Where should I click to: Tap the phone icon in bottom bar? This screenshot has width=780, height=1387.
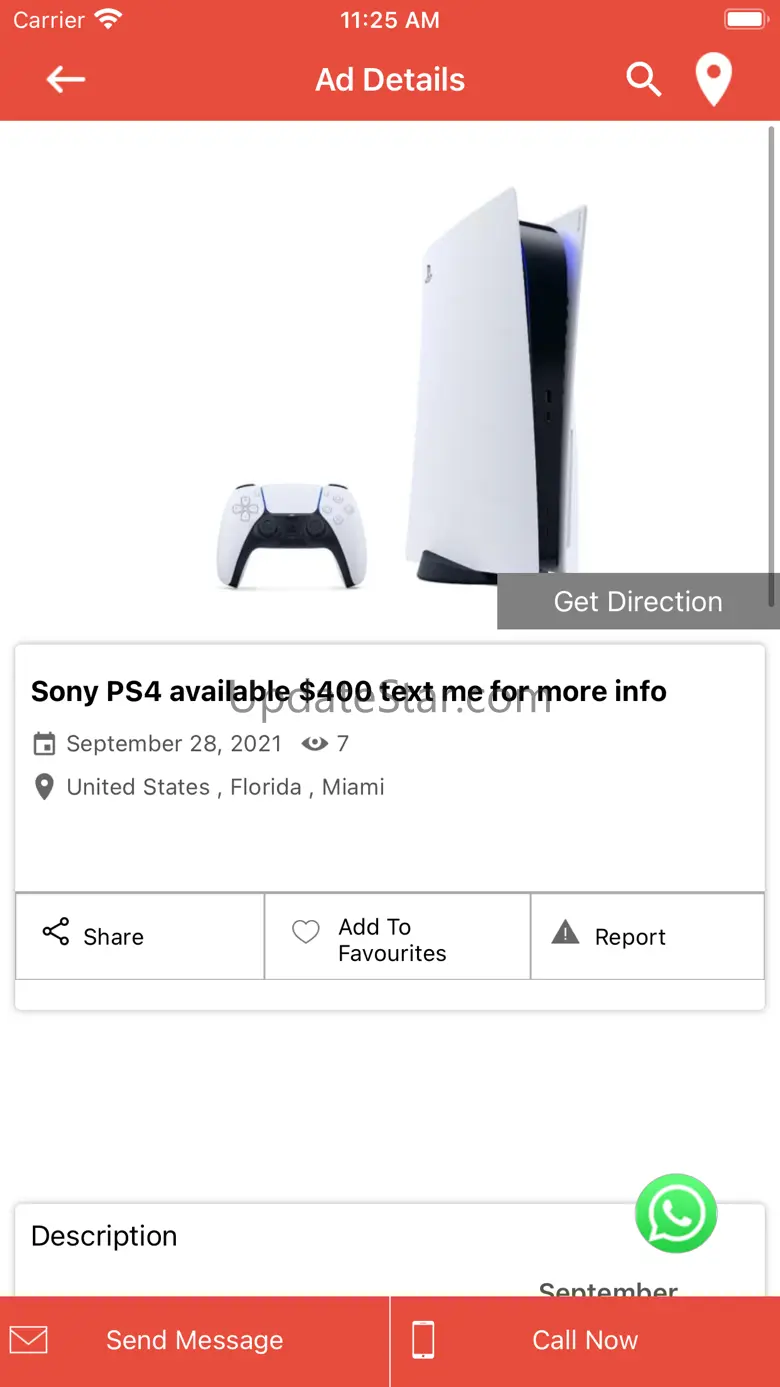click(423, 1340)
